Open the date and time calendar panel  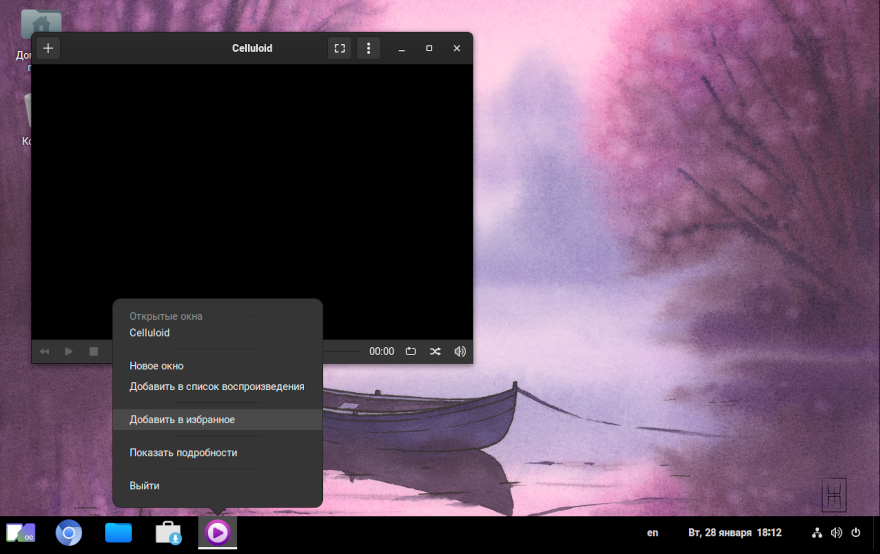point(735,533)
